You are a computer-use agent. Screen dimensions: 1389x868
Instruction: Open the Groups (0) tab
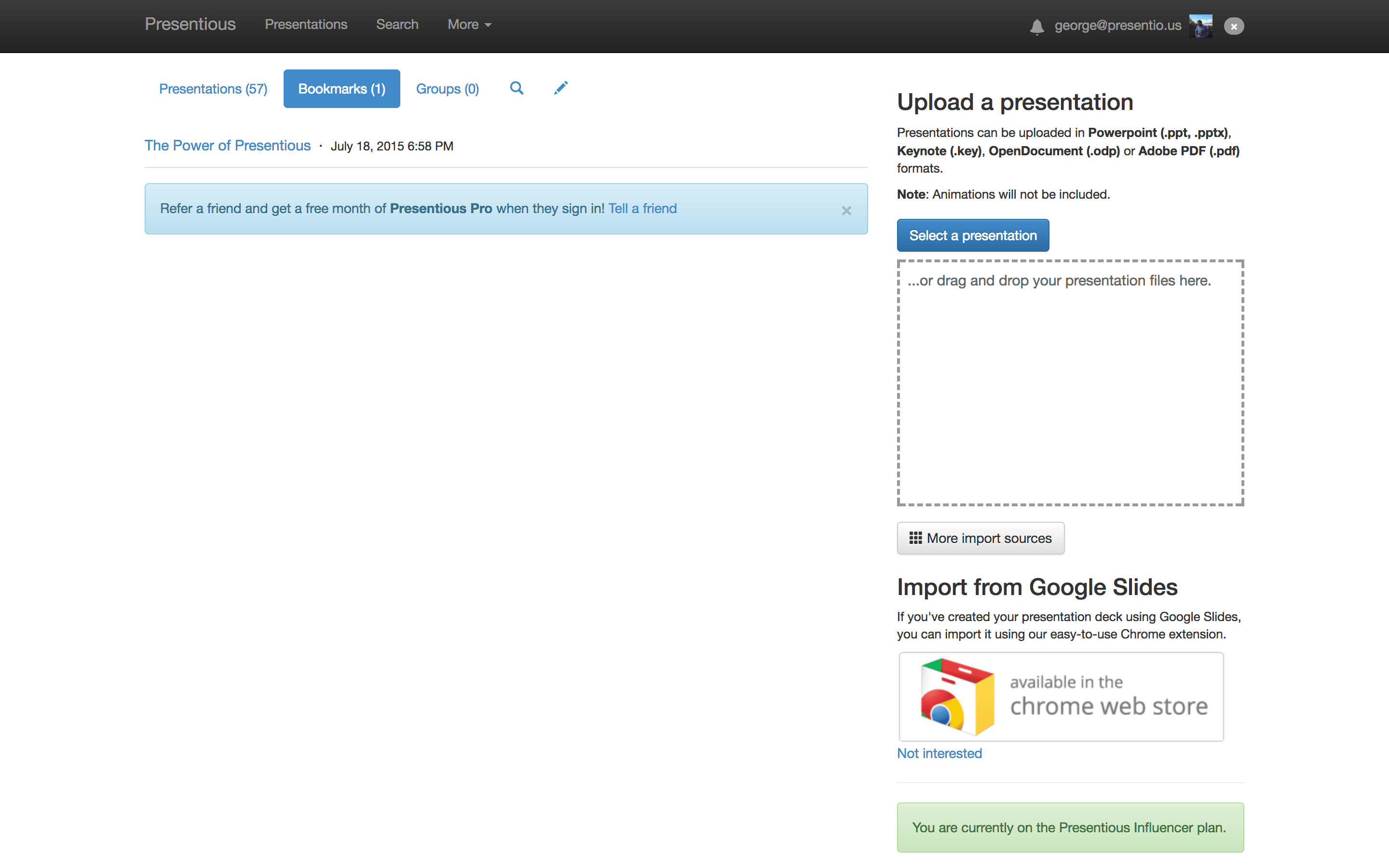[x=447, y=89]
